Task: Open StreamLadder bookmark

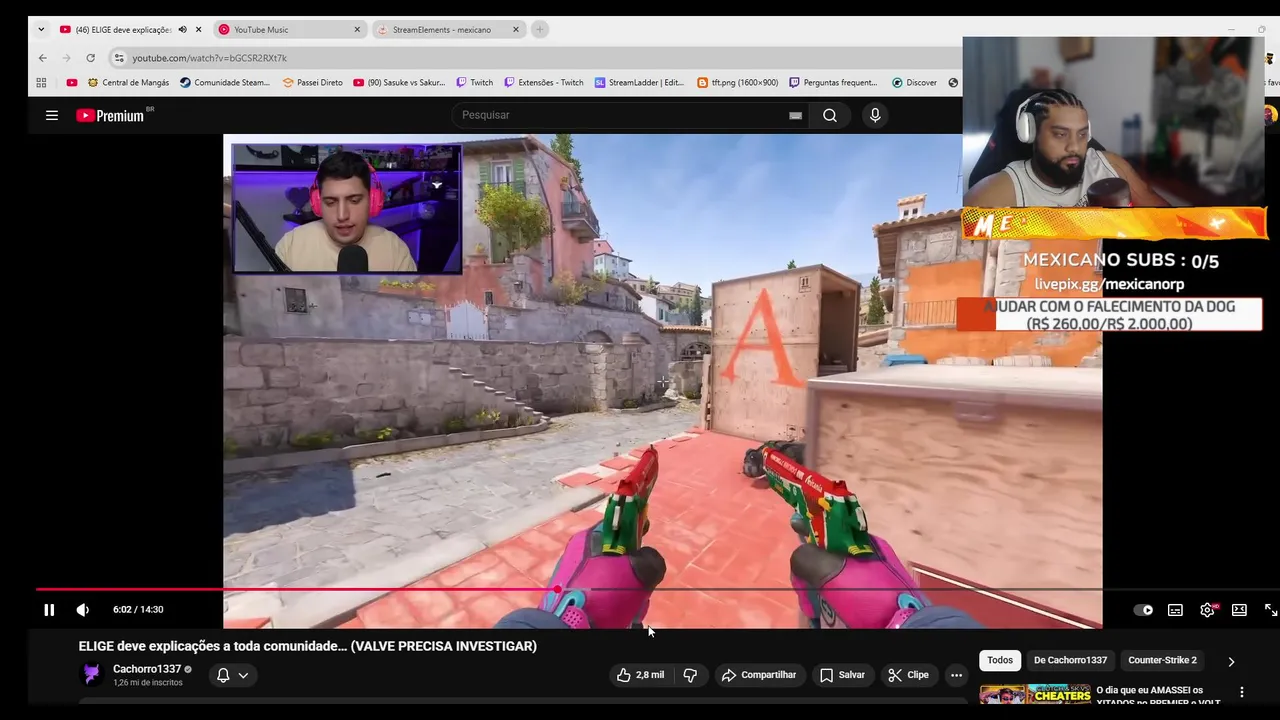Action: click(639, 83)
